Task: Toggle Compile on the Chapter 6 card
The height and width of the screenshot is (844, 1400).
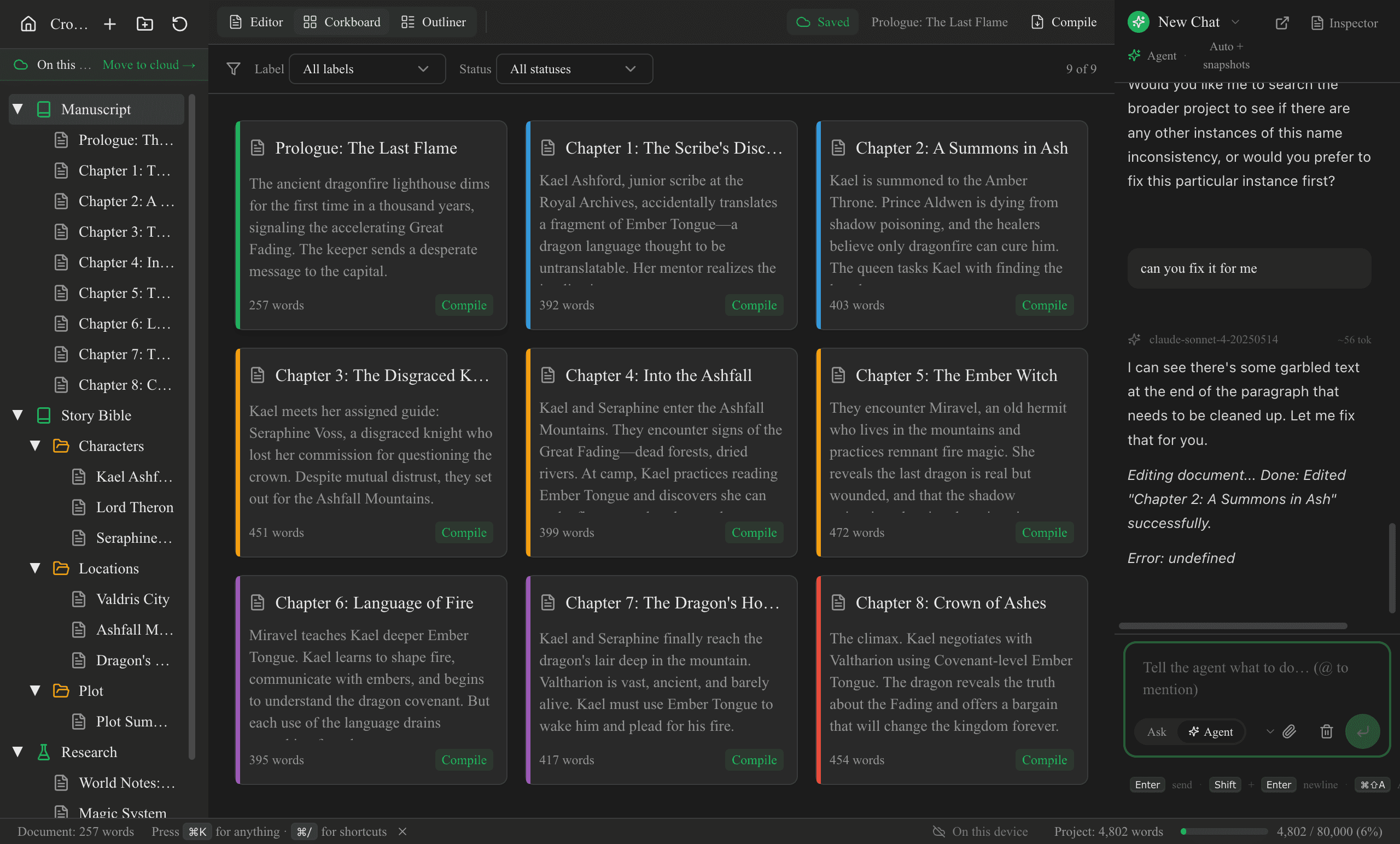Action: 464,759
